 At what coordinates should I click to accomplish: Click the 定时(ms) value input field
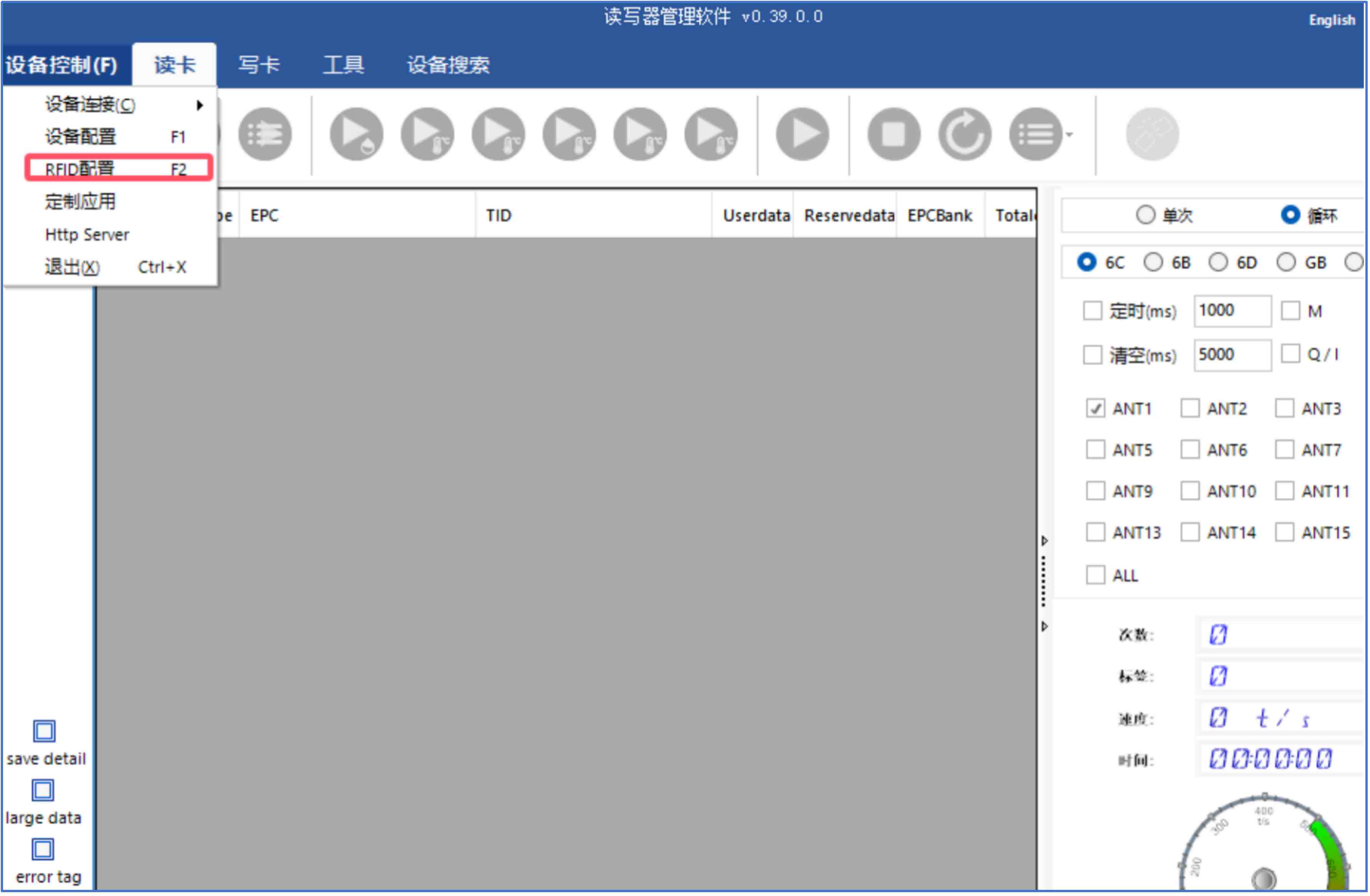click(1232, 311)
